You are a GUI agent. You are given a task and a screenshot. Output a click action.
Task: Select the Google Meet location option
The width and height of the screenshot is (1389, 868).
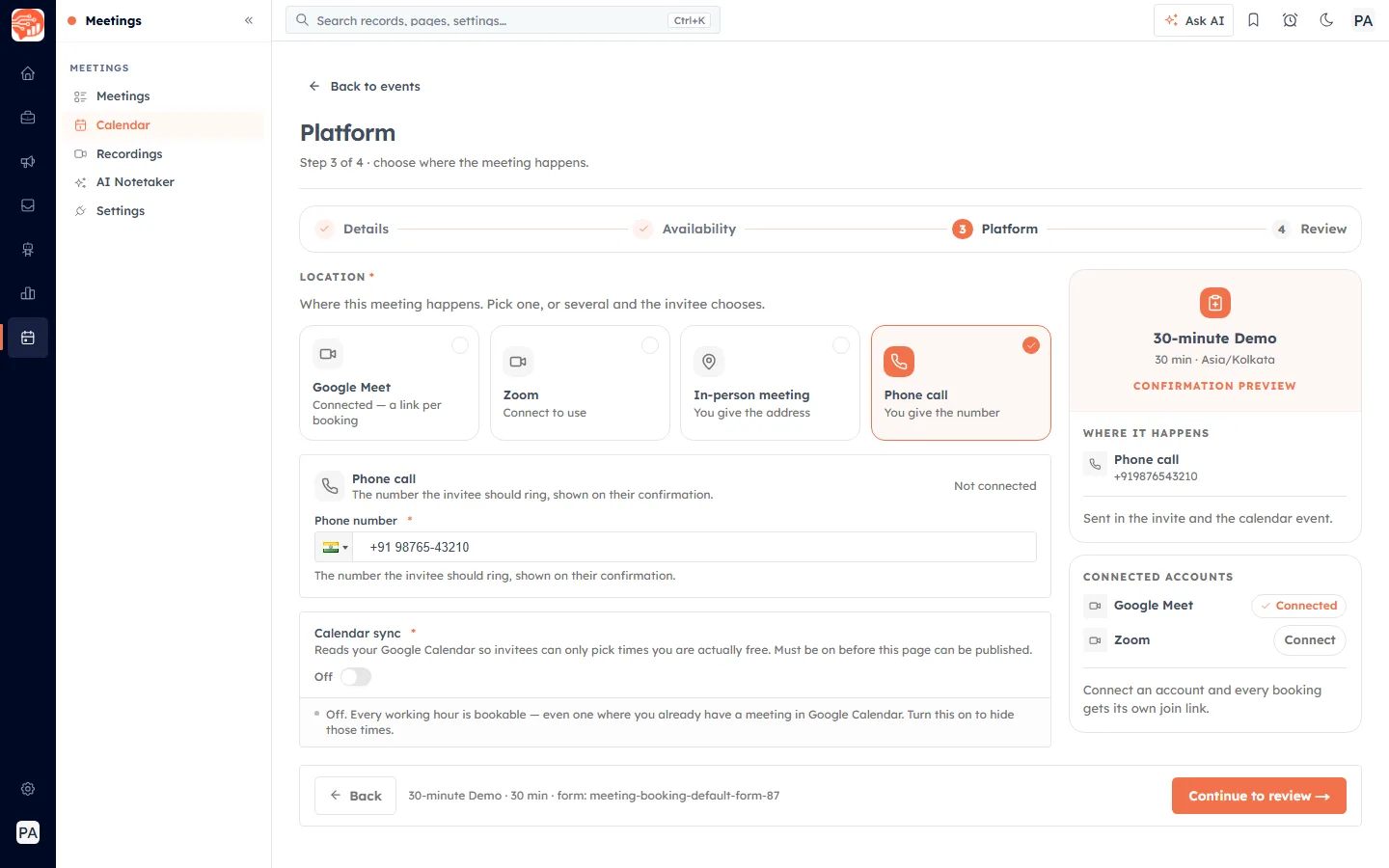tap(390, 383)
